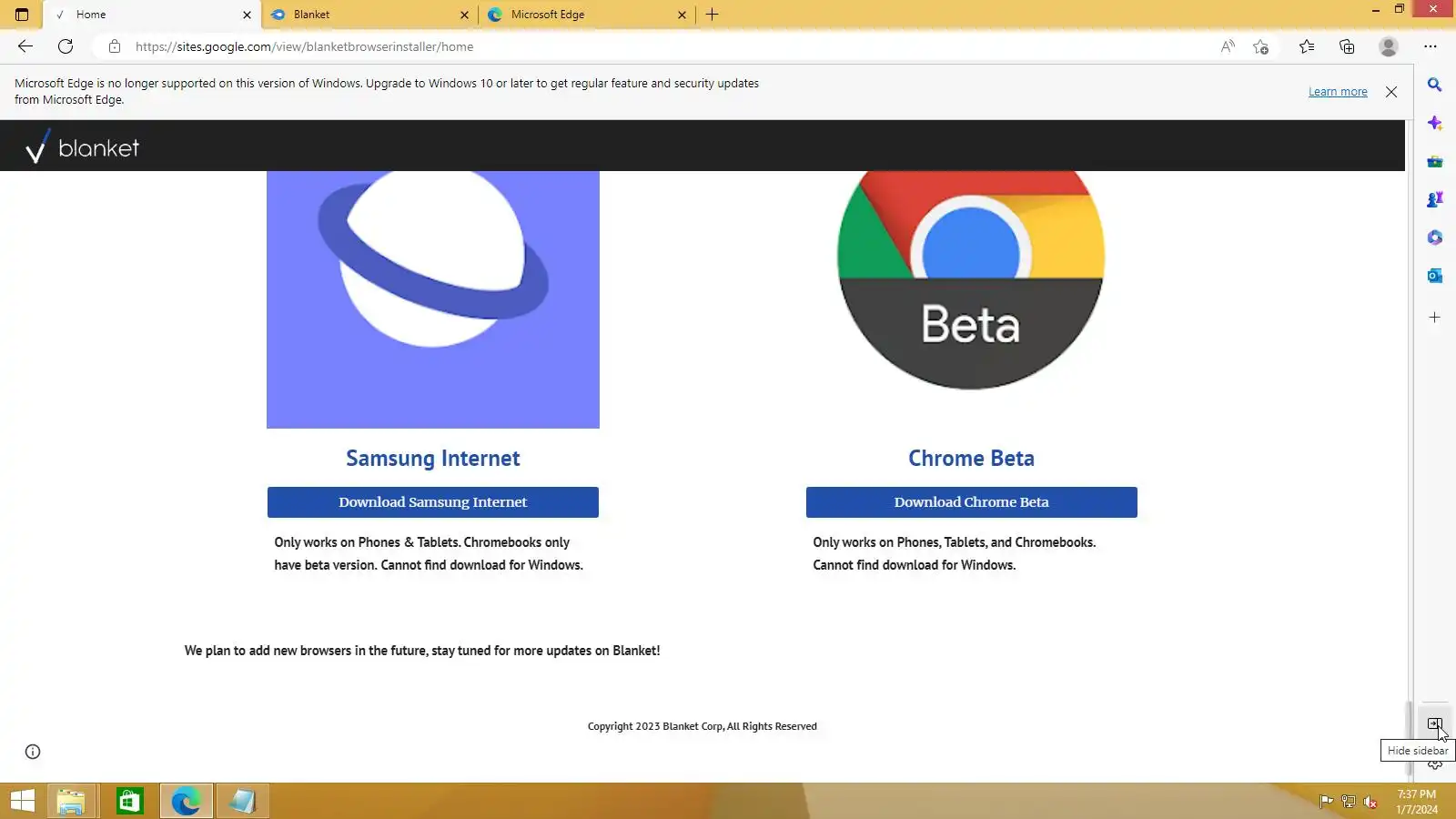The width and height of the screenshot is (1456, 819).
Task: Open sidebar Search
Action: point(1435,85)
